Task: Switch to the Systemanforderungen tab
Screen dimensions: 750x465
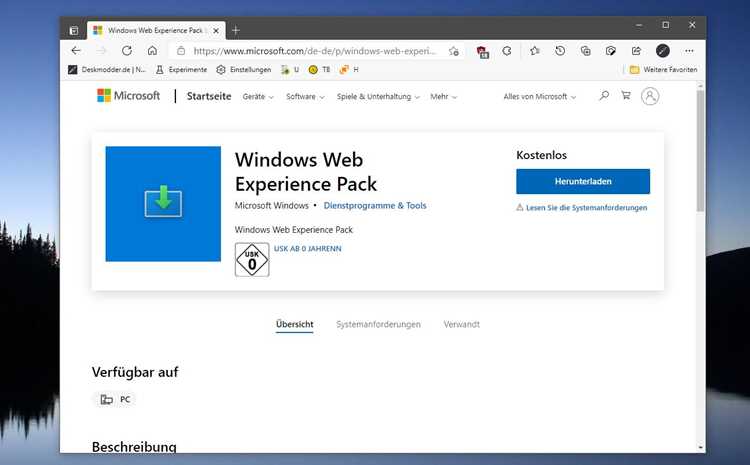Action: 378,324
